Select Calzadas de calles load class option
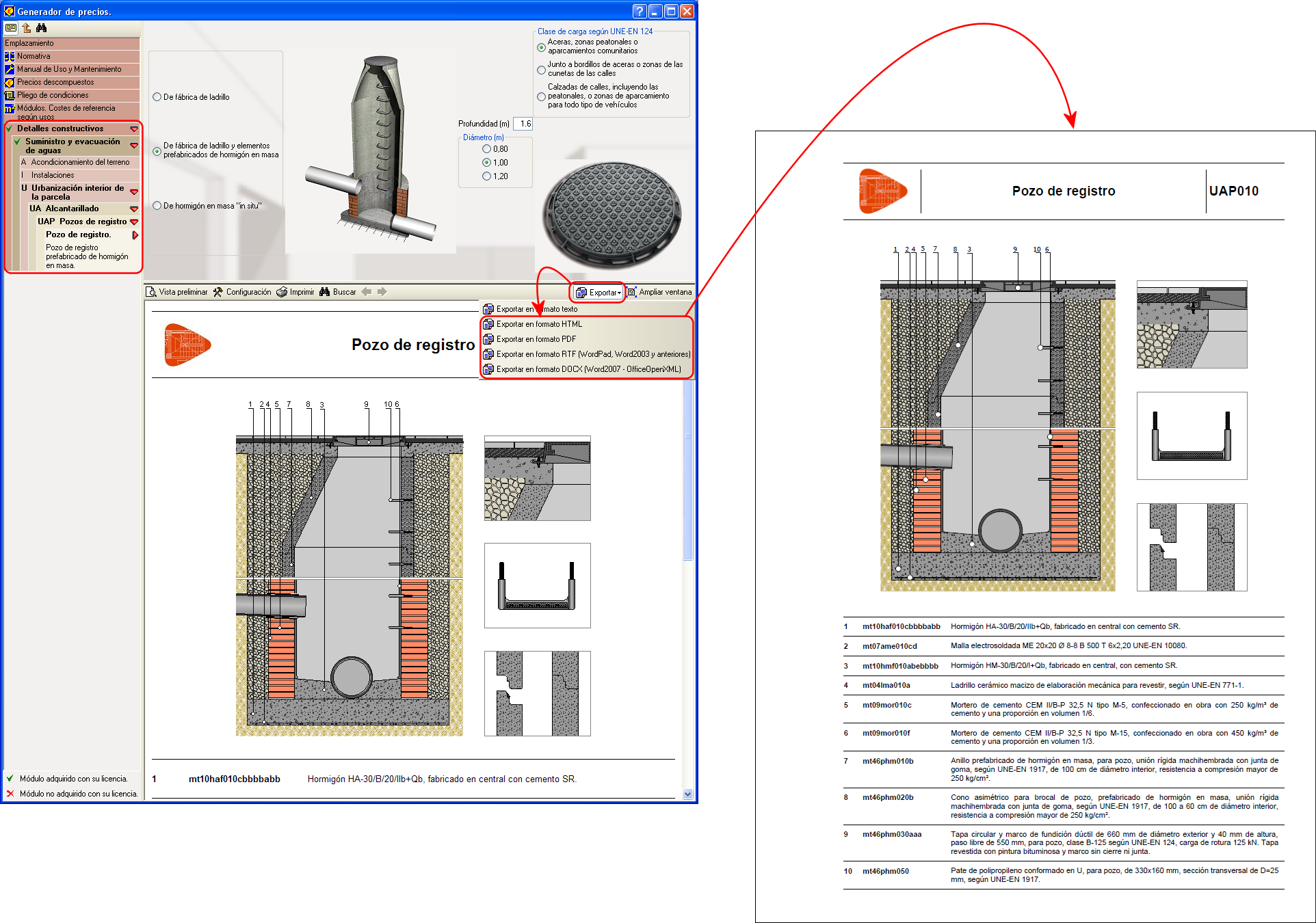Image resolution: width=1316 pixels, height=923 pixels. pos(541,96)
